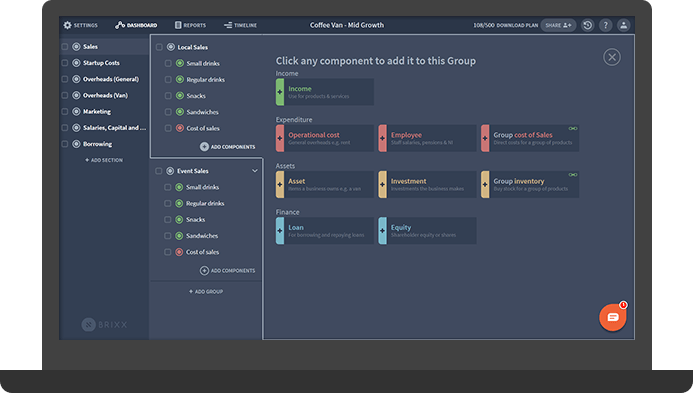Add a Group inventory linked component
Viewport: 693px width, 393px height.
[x=530, y=184]
